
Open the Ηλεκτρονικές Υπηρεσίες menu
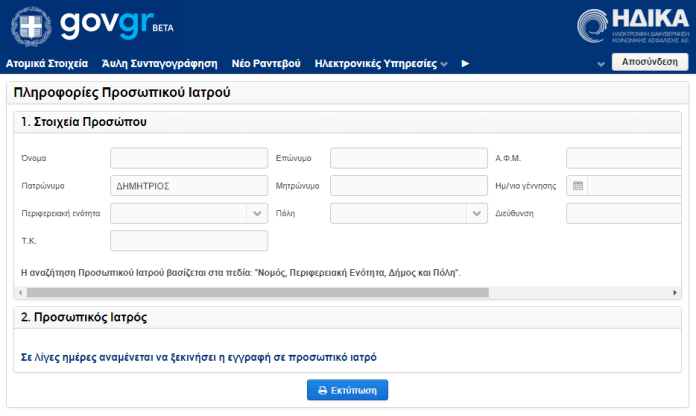coord(381,63)
